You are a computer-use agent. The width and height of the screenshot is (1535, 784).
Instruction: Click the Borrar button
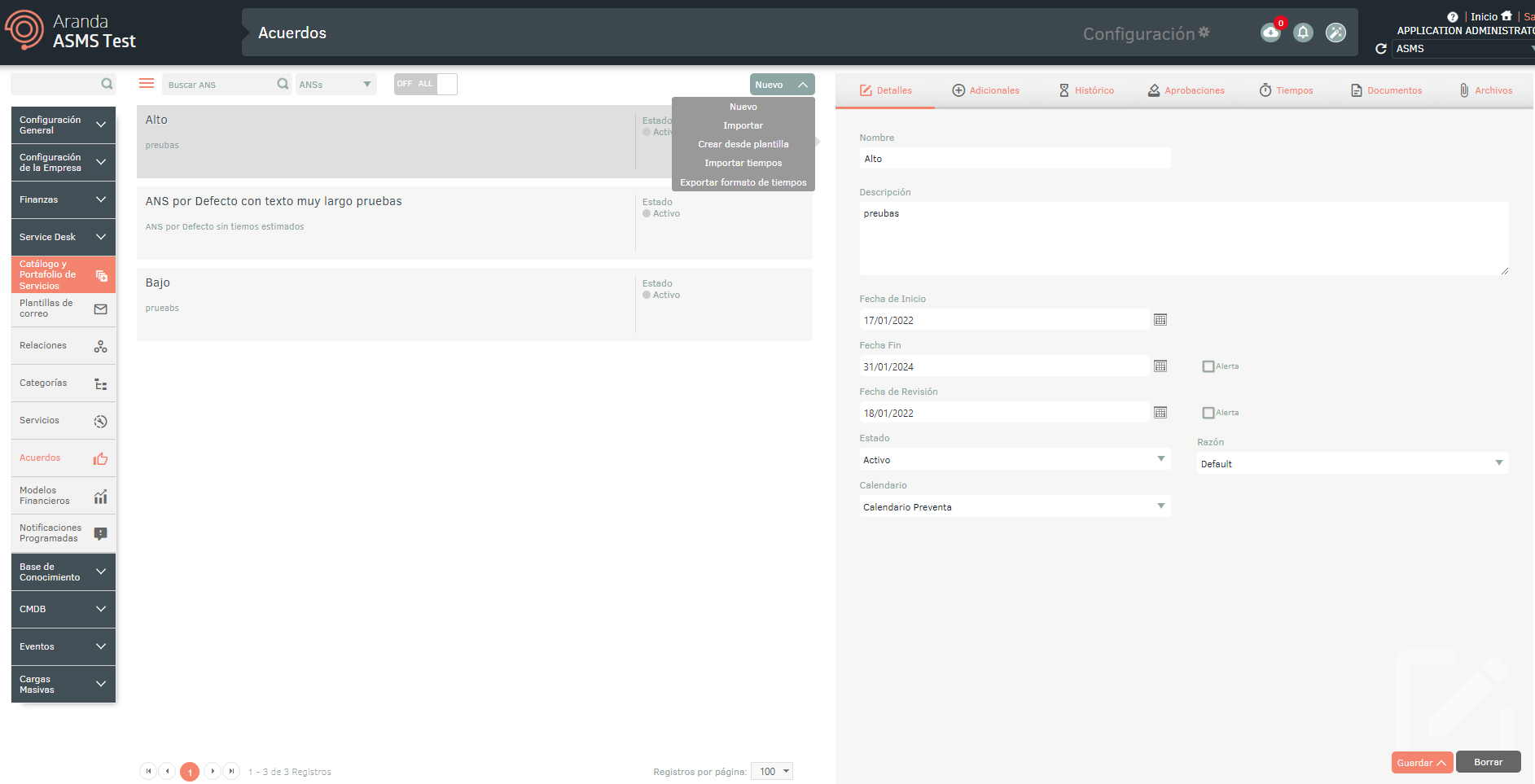(1488, 762)
